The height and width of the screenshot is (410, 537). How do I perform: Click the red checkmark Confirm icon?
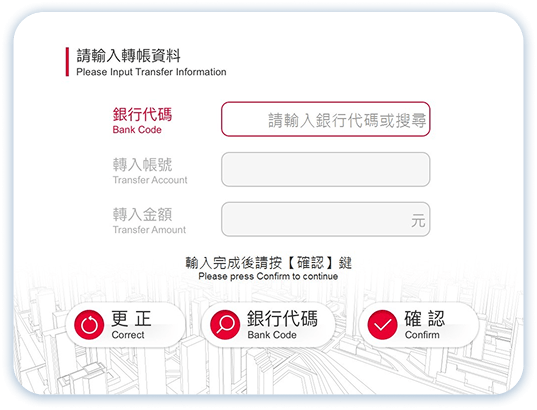pyautogui.click(x=382, y=325)
